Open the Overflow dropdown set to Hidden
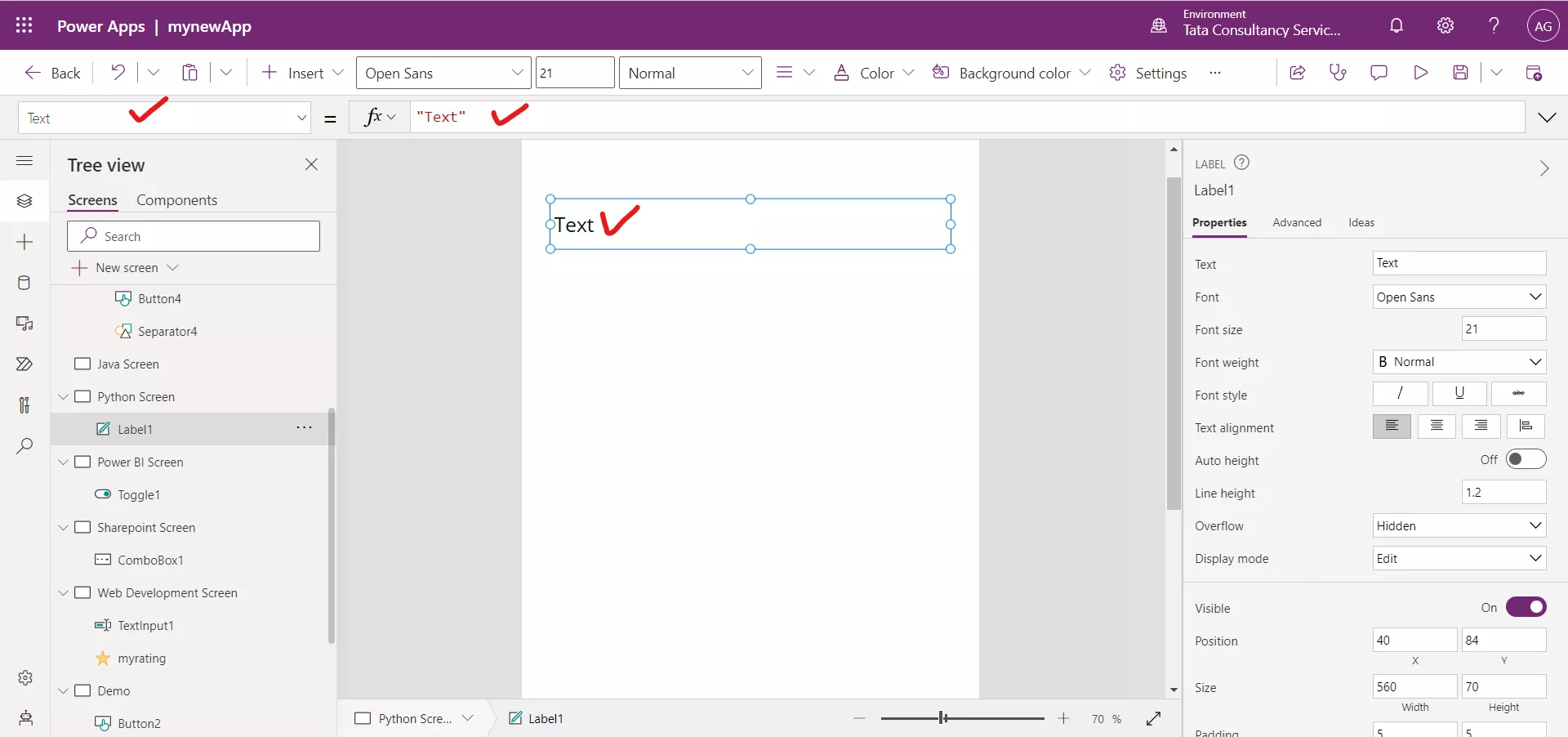Image resolution: width=1568 pixels, height=737 pixels. pyautogui.click(x=1459, y=525)
